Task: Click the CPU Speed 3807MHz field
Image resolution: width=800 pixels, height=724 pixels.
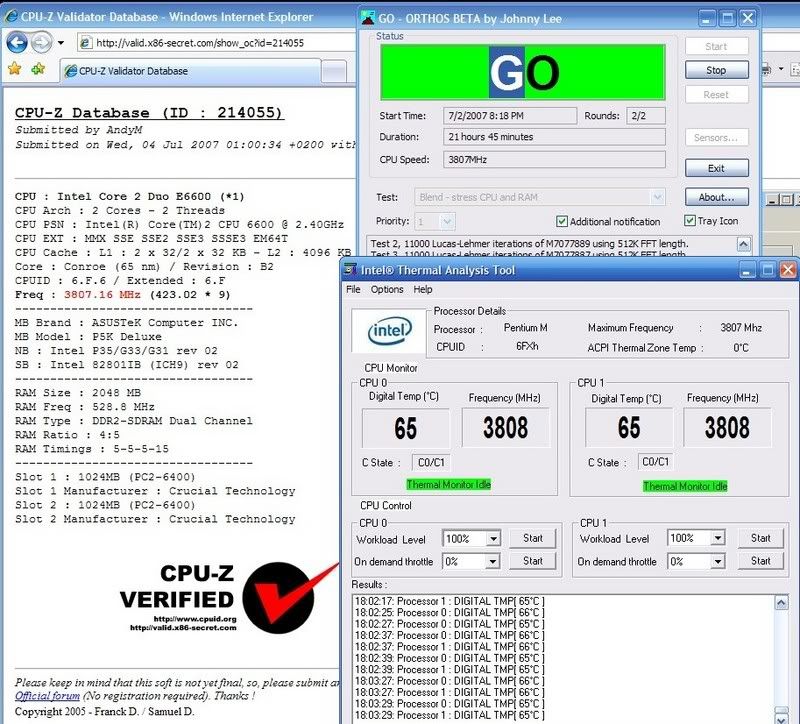Action: click(x=554, y=160)
